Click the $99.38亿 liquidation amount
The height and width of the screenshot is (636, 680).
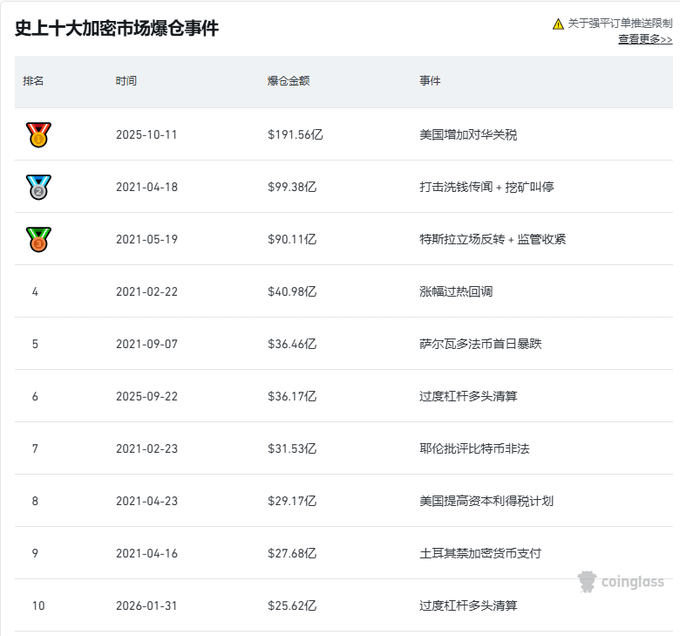coord(292,187)
